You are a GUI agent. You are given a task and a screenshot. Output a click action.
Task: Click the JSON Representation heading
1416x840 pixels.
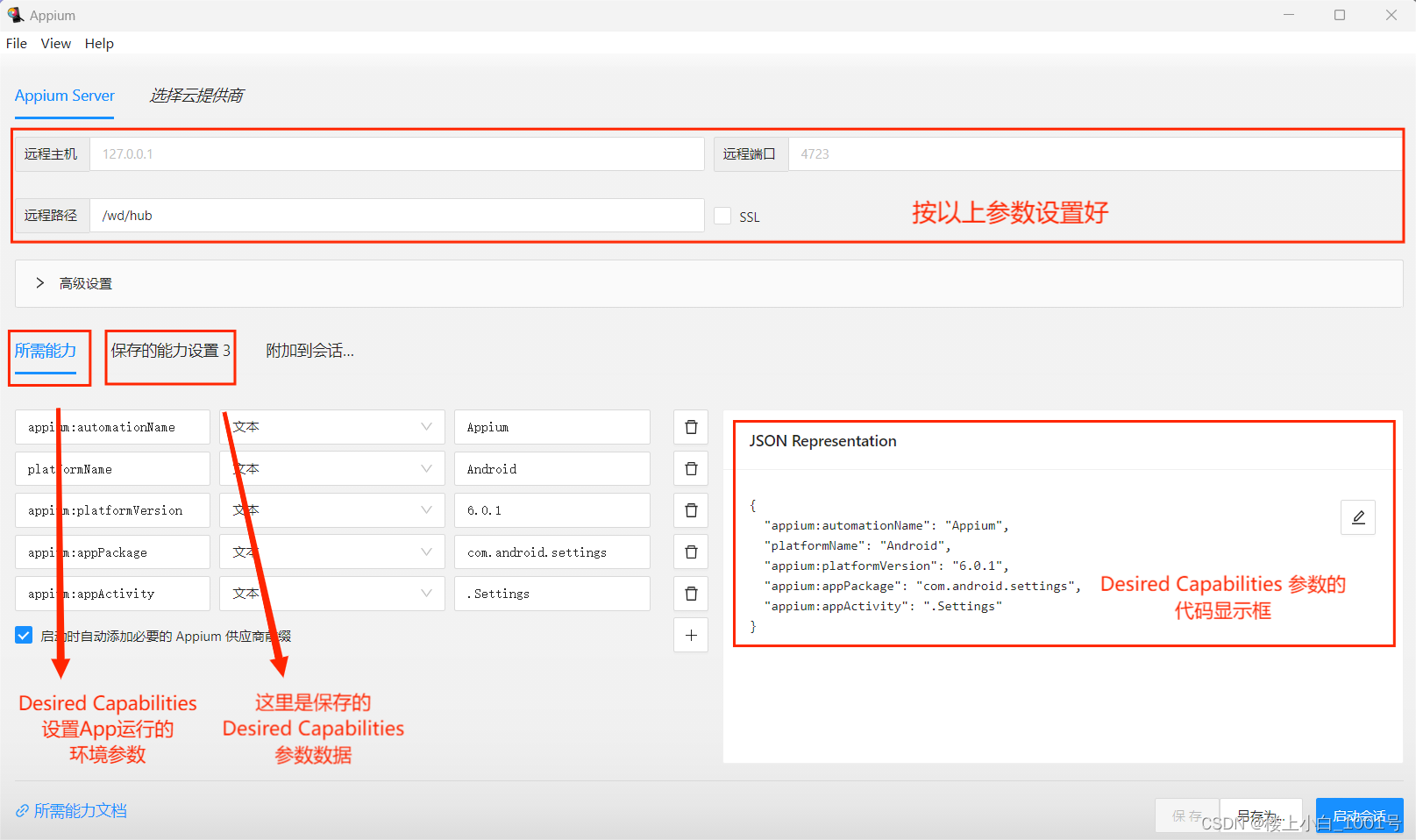pyautogui.click(x=822, y=441)
